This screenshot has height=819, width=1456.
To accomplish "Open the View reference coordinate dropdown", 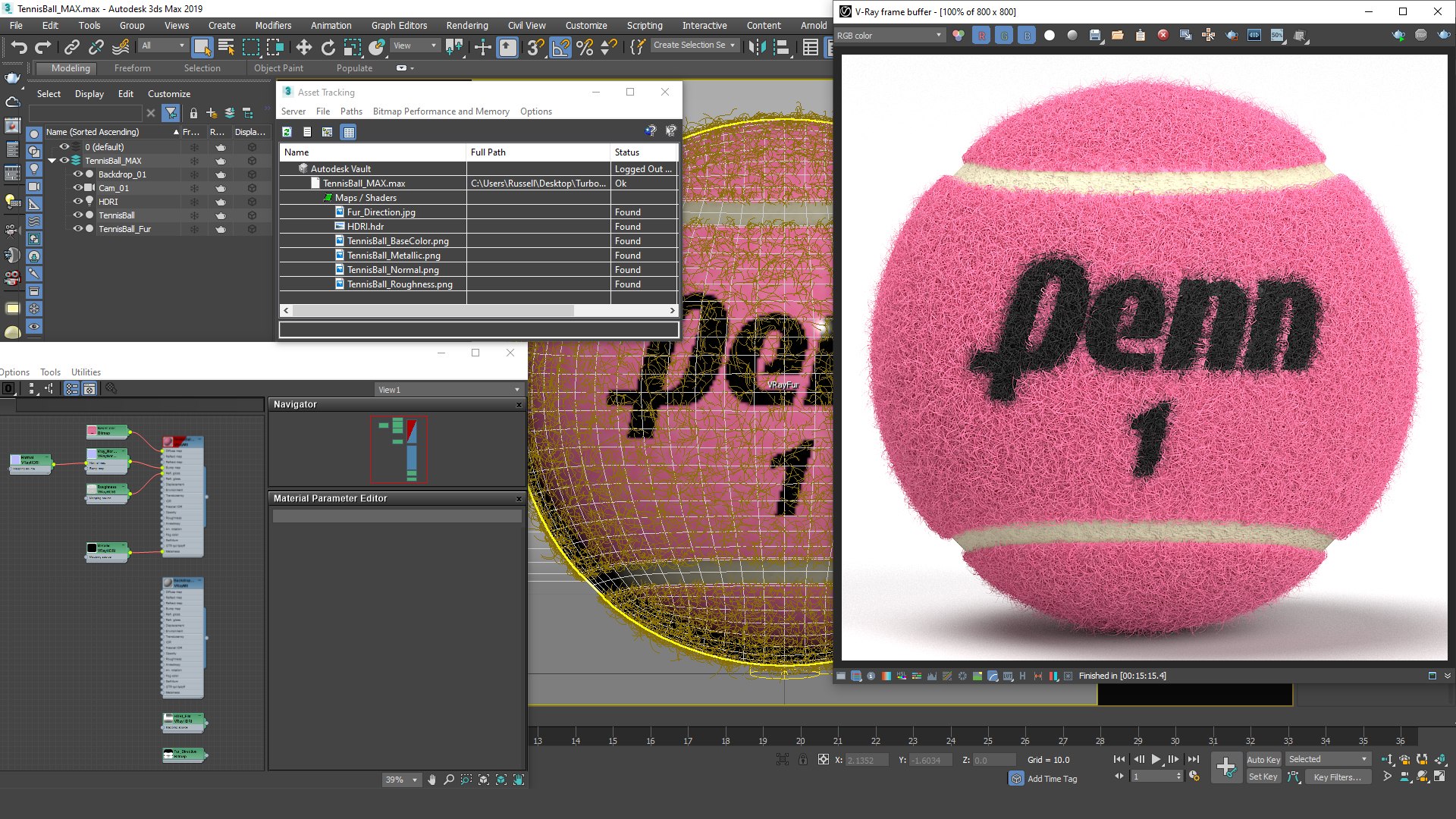I will click(415, 45).
